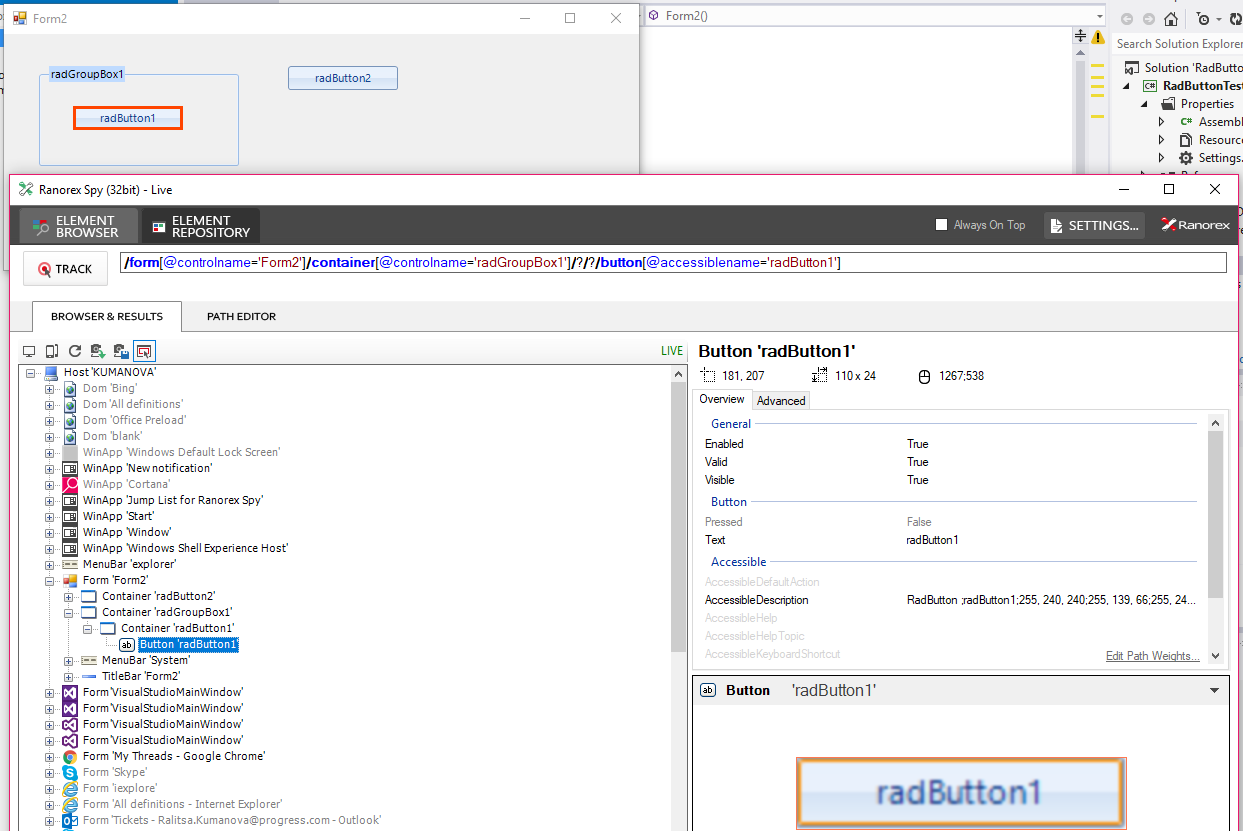Viewport: 1243px width, 831px height.
Task: Expand the TitleBar 'Form2' node
Action: click(x=69, y=676)
